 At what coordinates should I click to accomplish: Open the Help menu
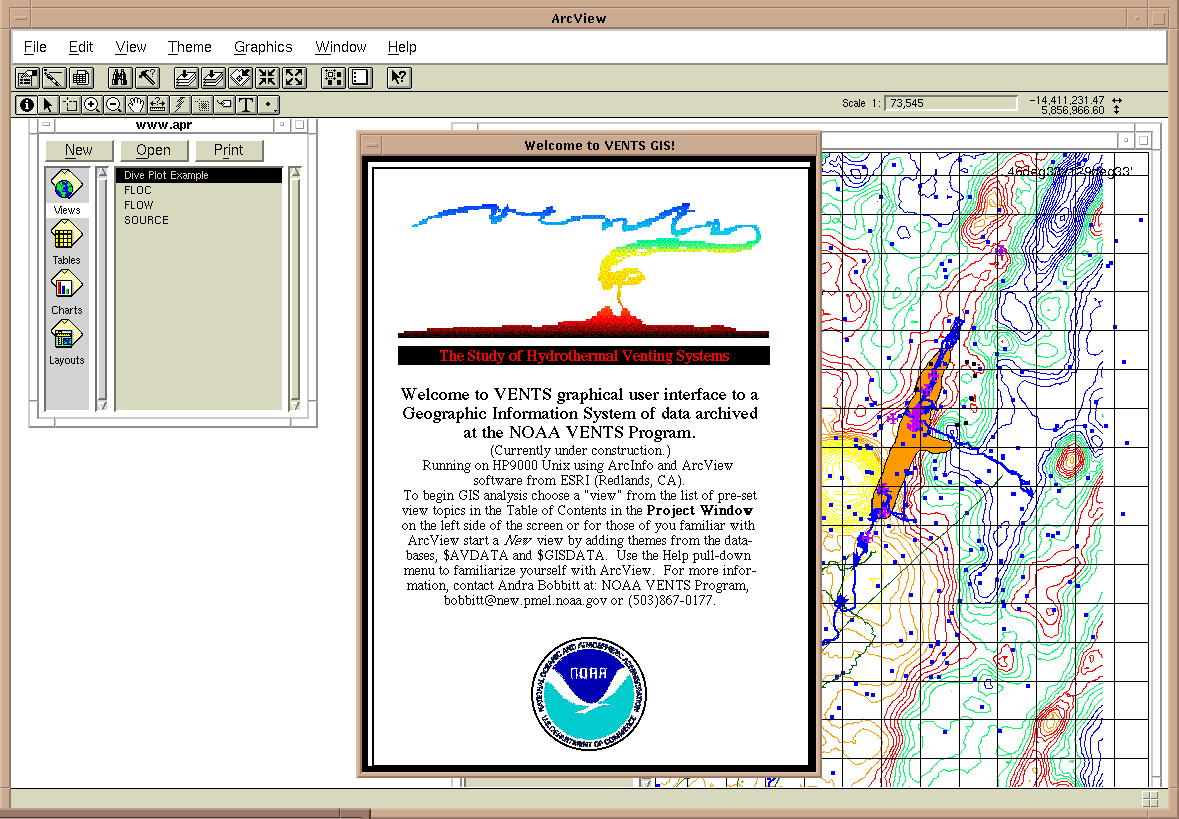pos(402,47)
